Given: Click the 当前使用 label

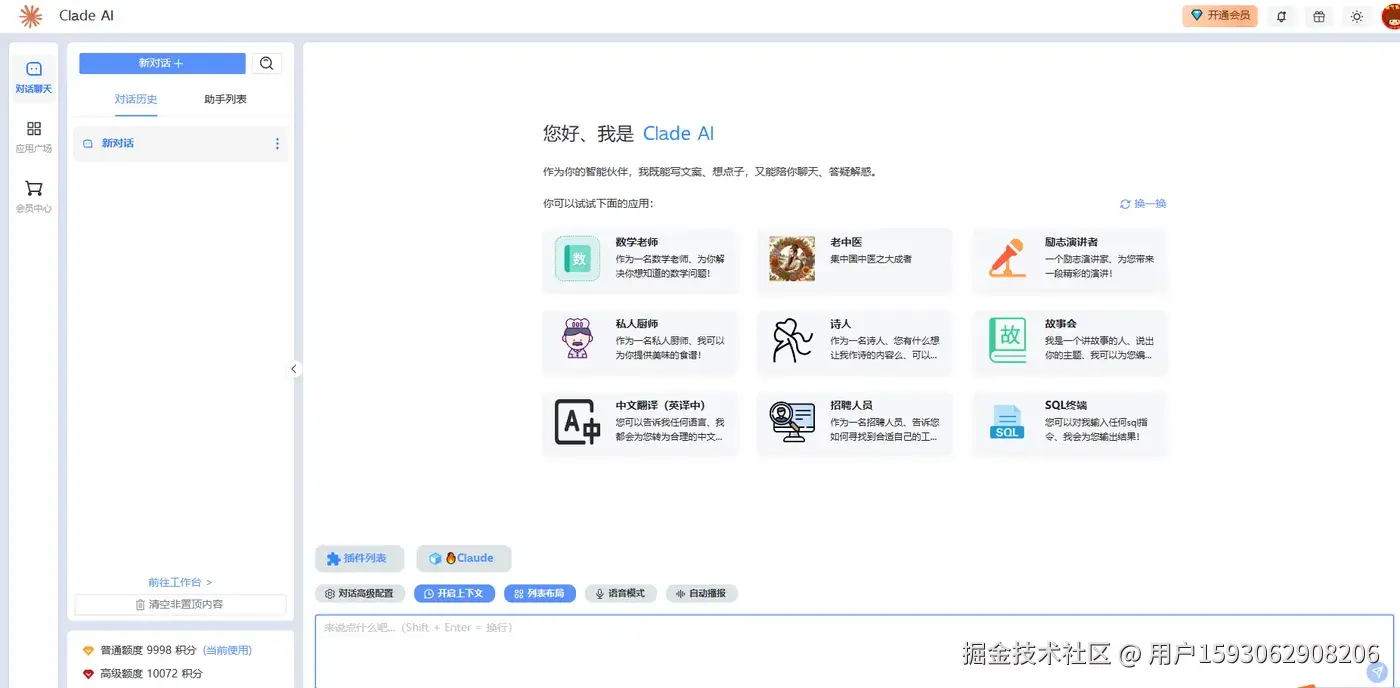Looking at the screenshot, I should [228, 650].
